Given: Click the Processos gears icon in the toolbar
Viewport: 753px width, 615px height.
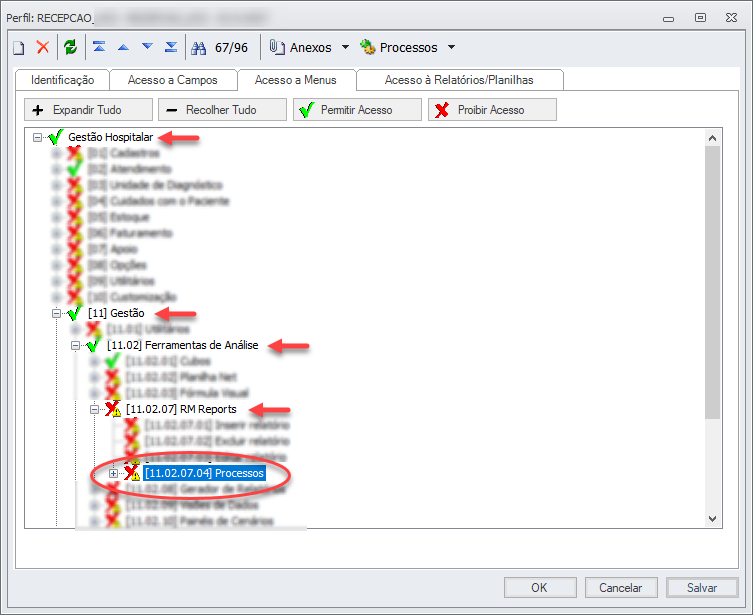Looking at the screenshot, I should [368, 47].
